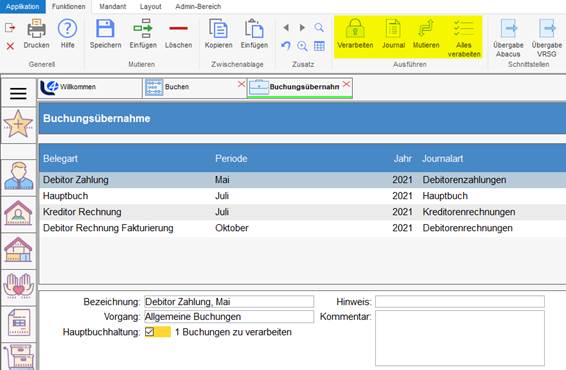Save with the Speichern disk icon
The height and width of the screenshot is (370, 566).
(x=105, y=29)
